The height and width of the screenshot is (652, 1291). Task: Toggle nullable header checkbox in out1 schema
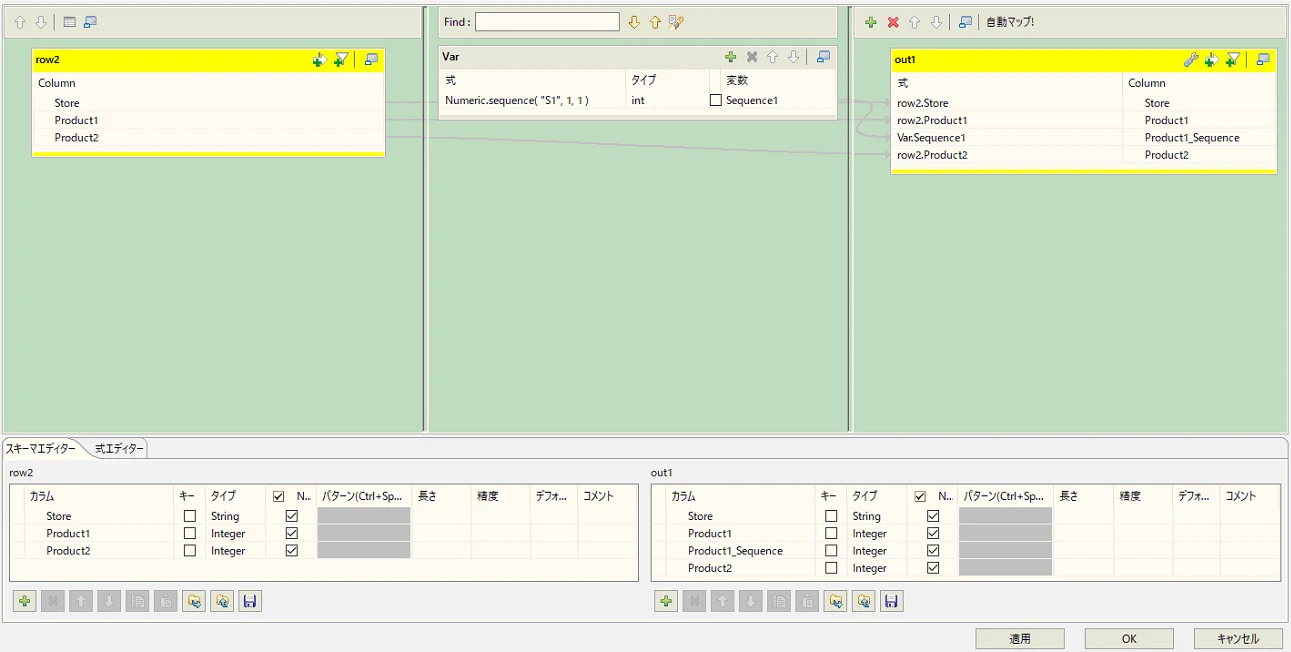pyautogui.click(x=920, y=496)
